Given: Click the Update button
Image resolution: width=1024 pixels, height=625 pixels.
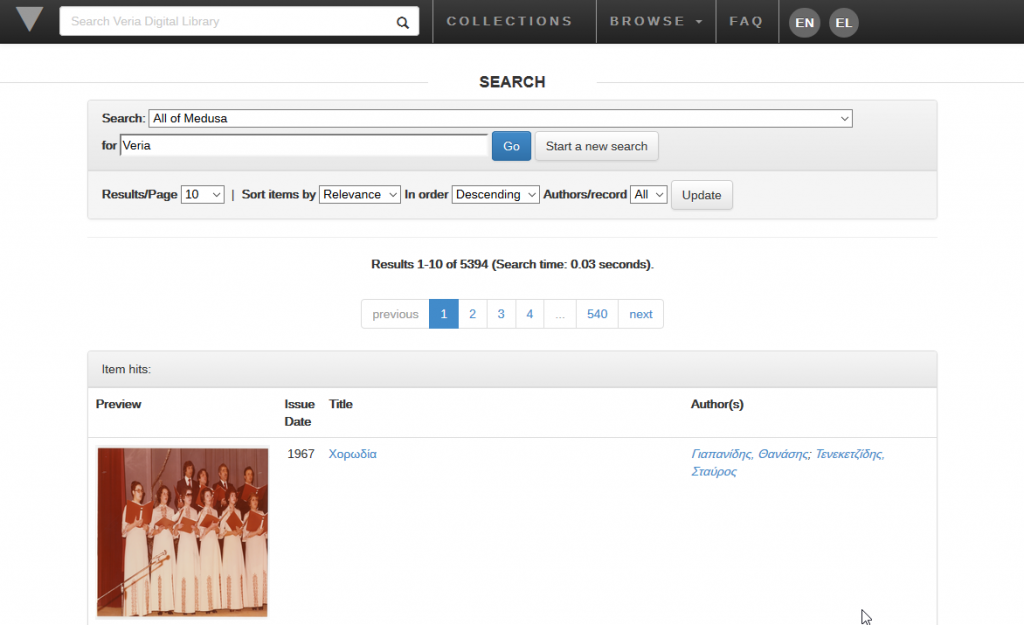Looking at the screenshot, I should point(701,195).
